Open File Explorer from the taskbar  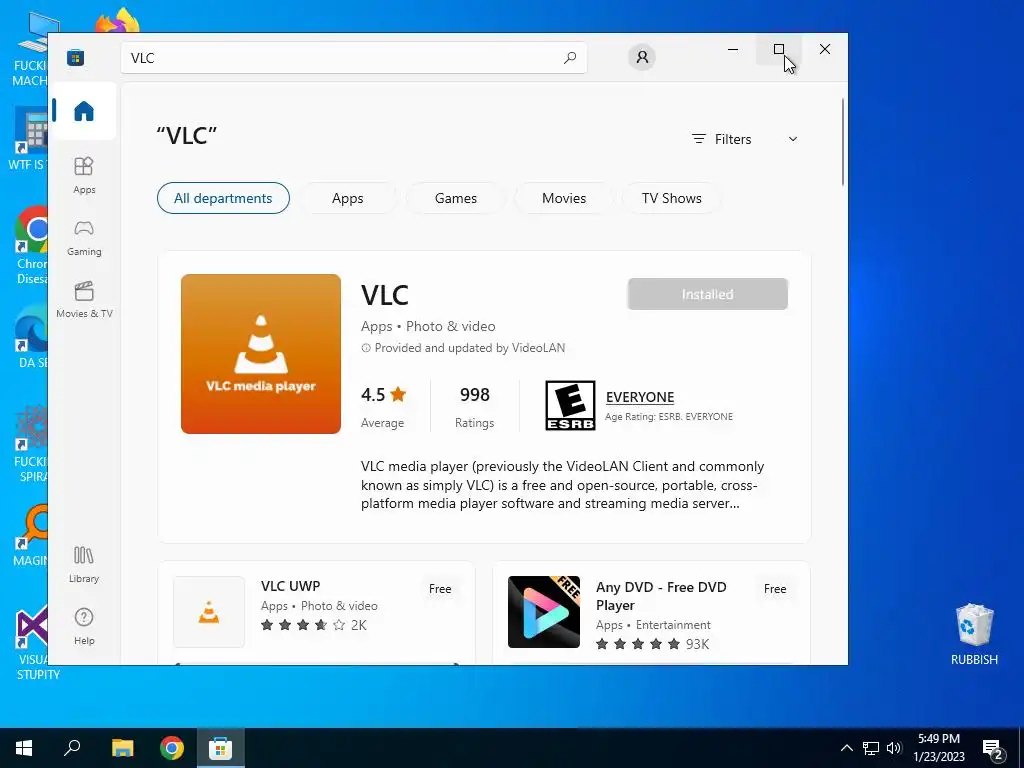coord(122,748)
